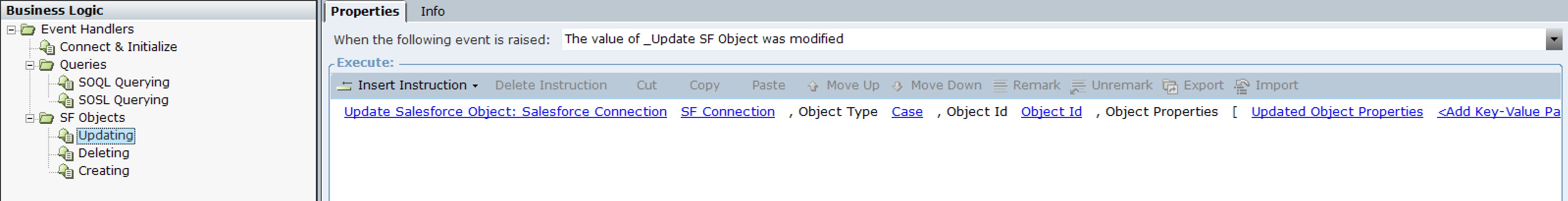This screenshot has height=201, width=1568.
Task: Collapse the Event Handlers tree node
Action: [x=11, y=29]
